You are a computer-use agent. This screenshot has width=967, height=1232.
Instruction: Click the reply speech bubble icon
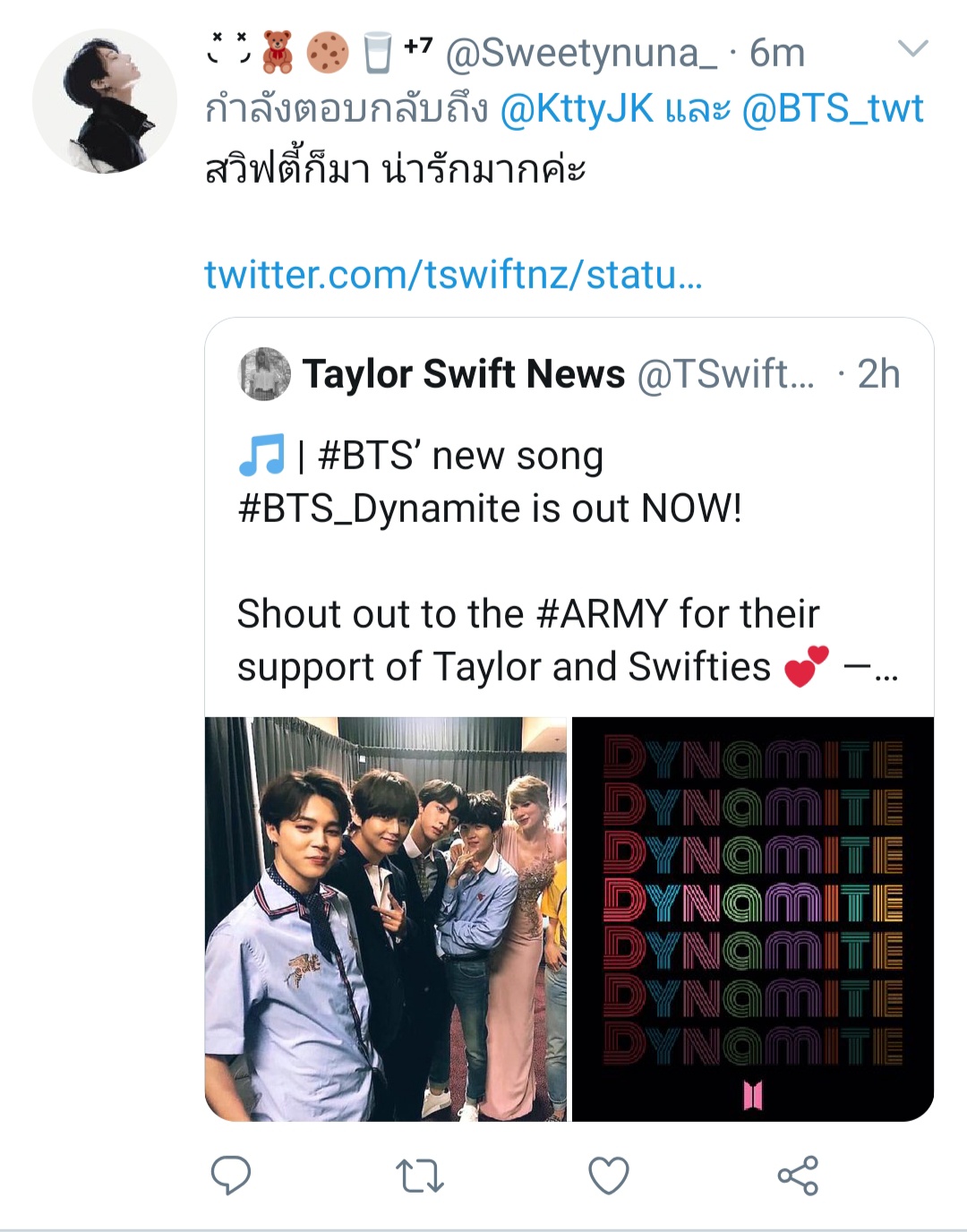[x=230, y=1175]
